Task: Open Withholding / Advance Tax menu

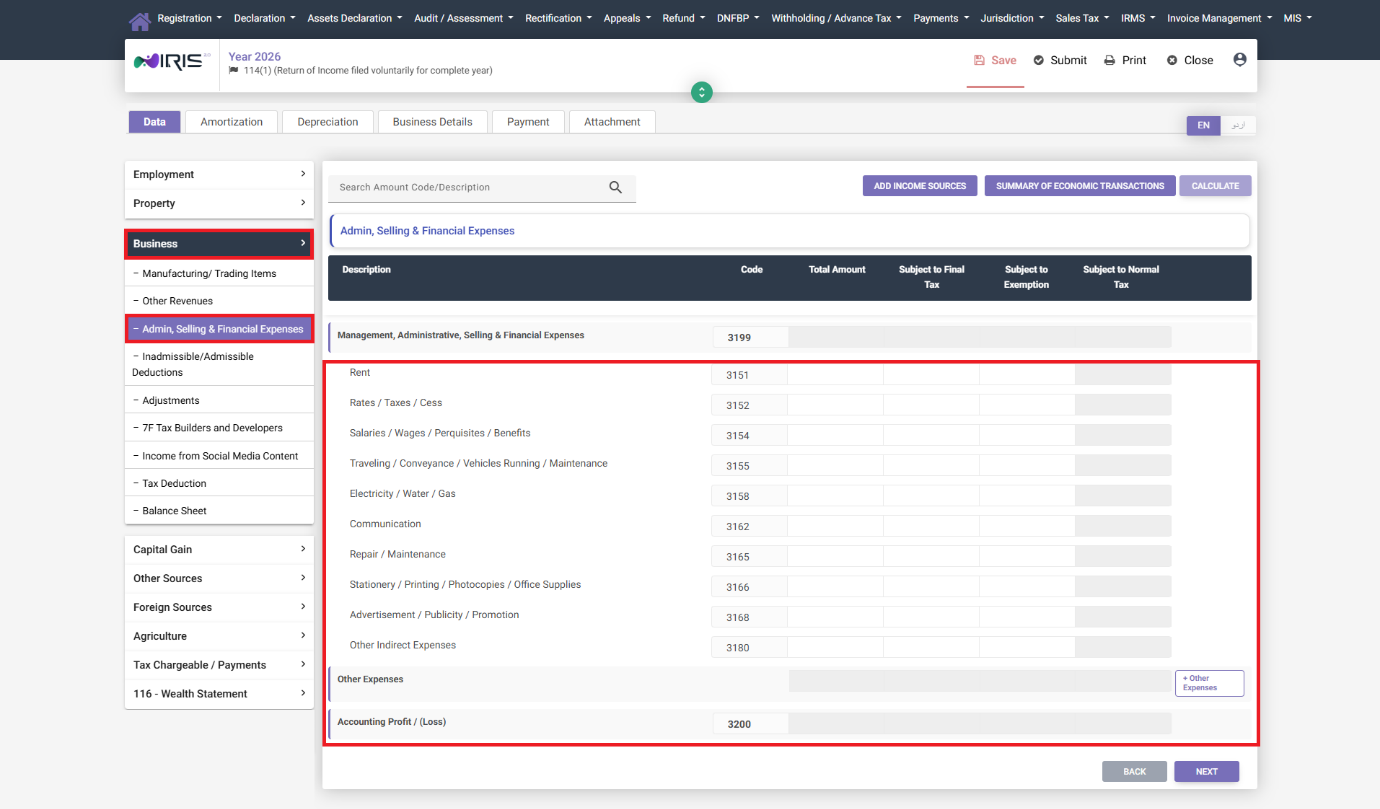Action: click(x=836, y=18)
